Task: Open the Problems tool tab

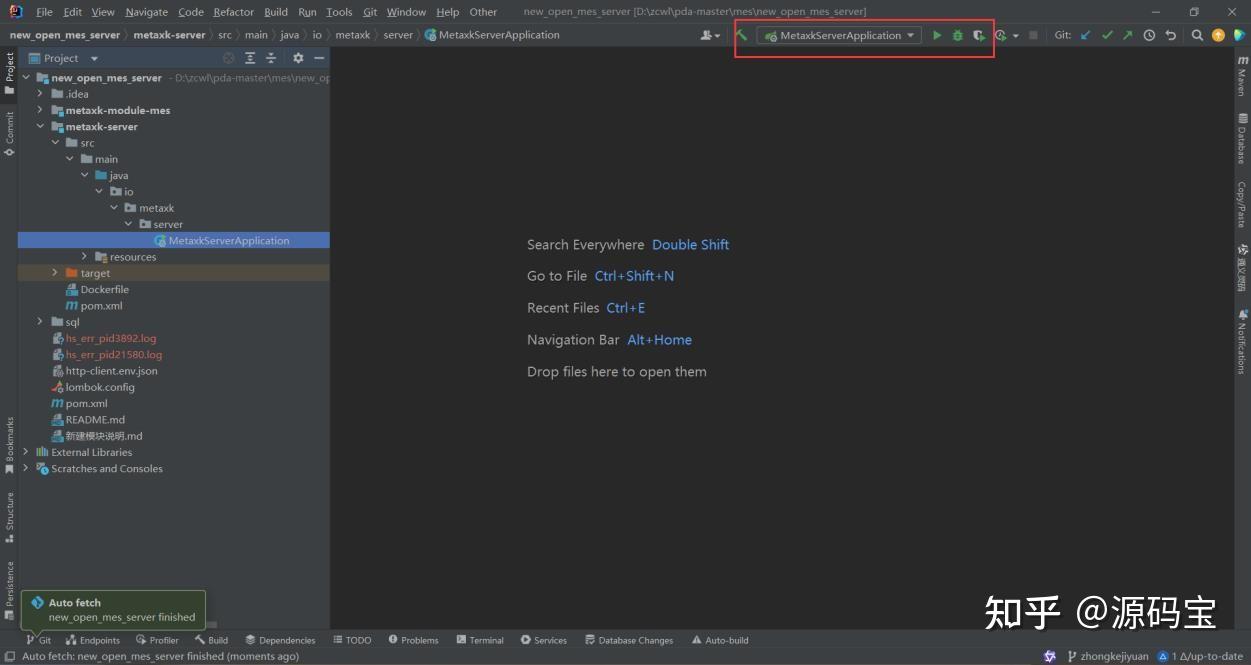Action: pyautogui.click(x=414, y=640)
